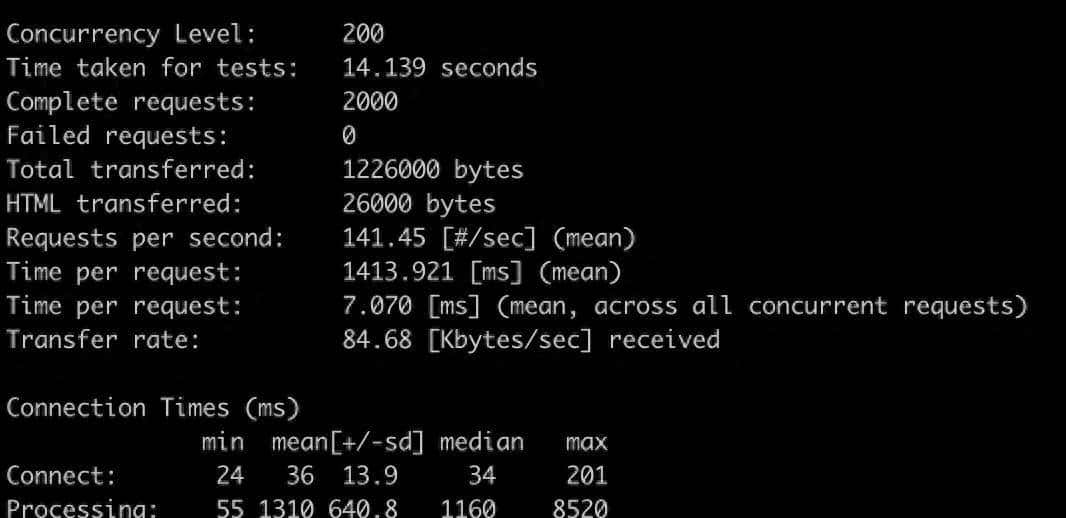The width and height of the screenshot is (1066, 518).
Task: Click the "Transfer rate" label
Action: [x=103, y=340]
